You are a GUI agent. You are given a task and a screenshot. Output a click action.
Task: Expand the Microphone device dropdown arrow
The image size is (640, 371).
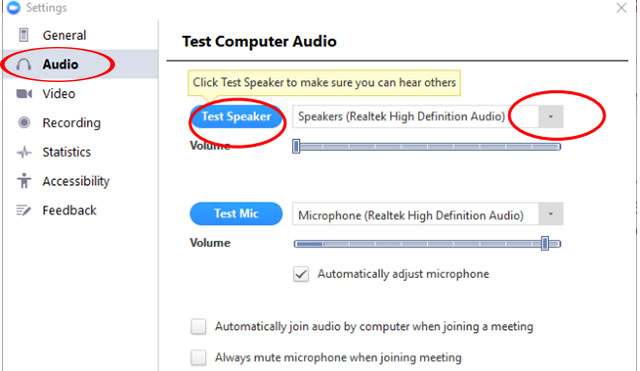coord(551,214)
